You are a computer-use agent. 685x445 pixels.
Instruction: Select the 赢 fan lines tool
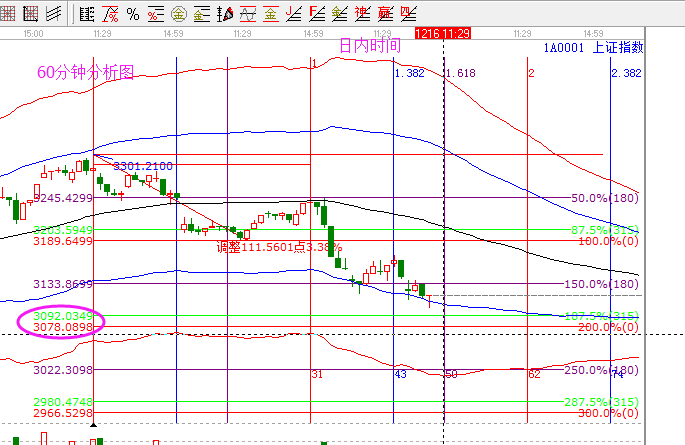click(x=385, y=14)
